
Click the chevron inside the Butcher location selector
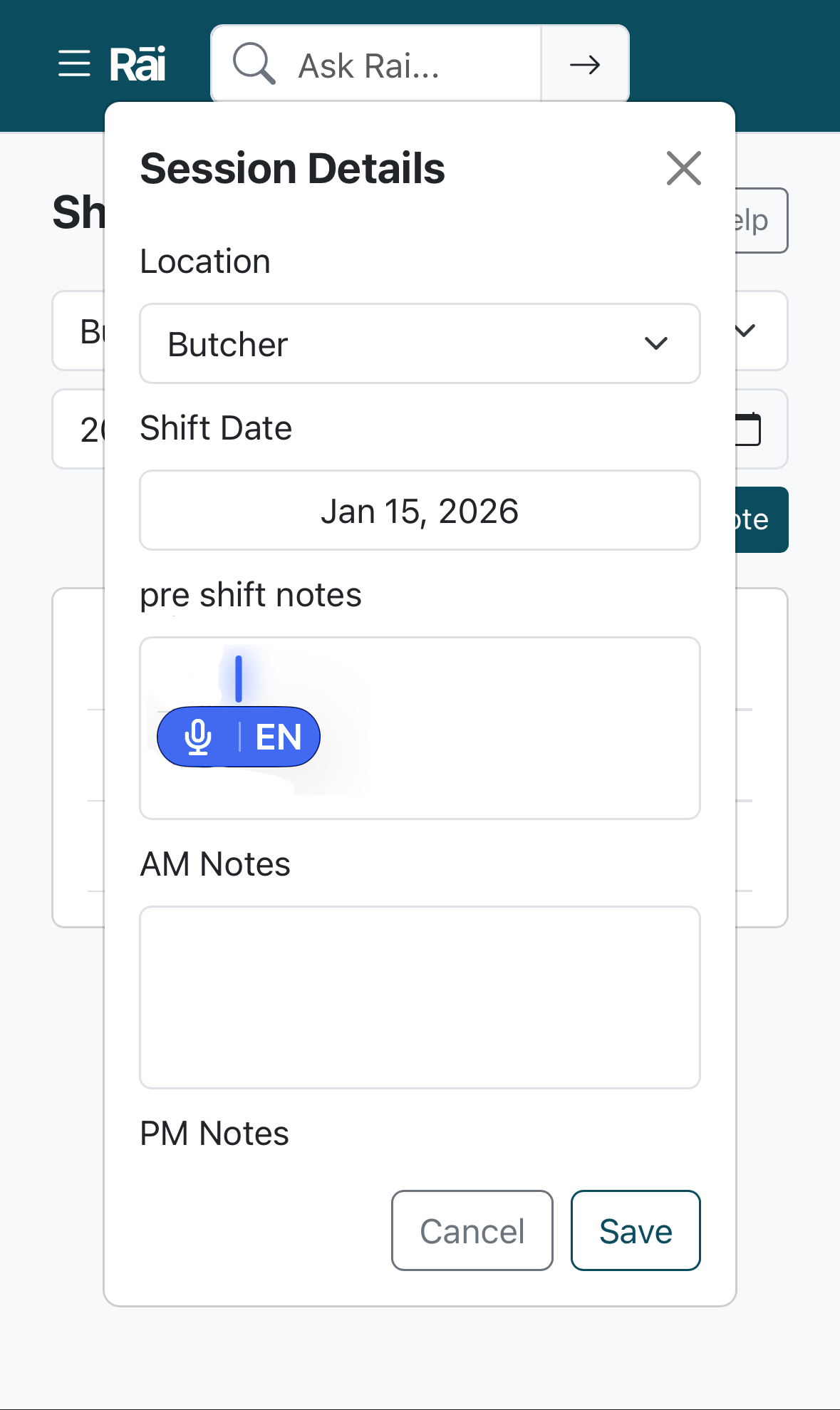click(658, 343)
